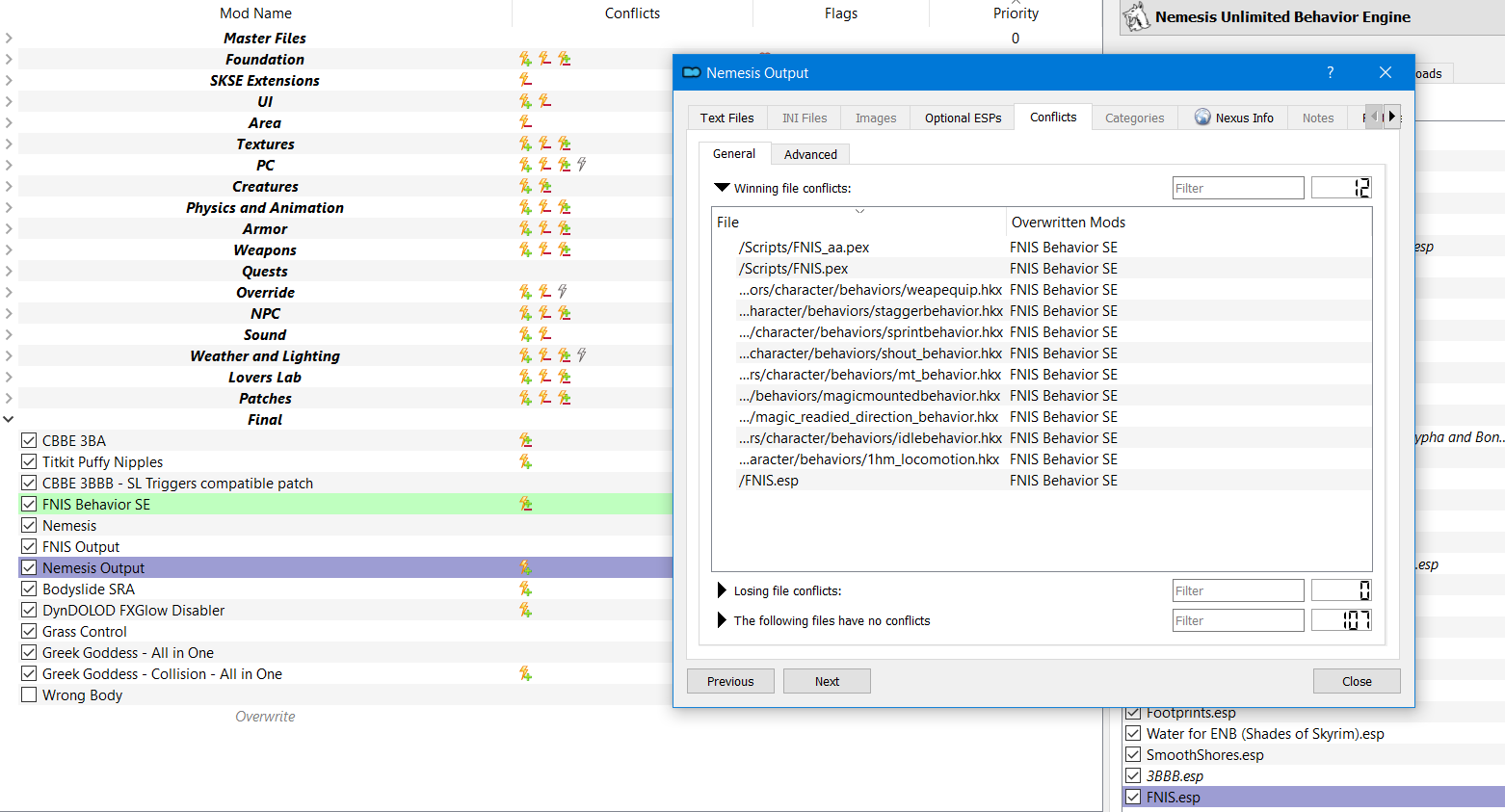Sort mod list by Priority column header
1505x812 pixels.
[x=1016, y=13]
